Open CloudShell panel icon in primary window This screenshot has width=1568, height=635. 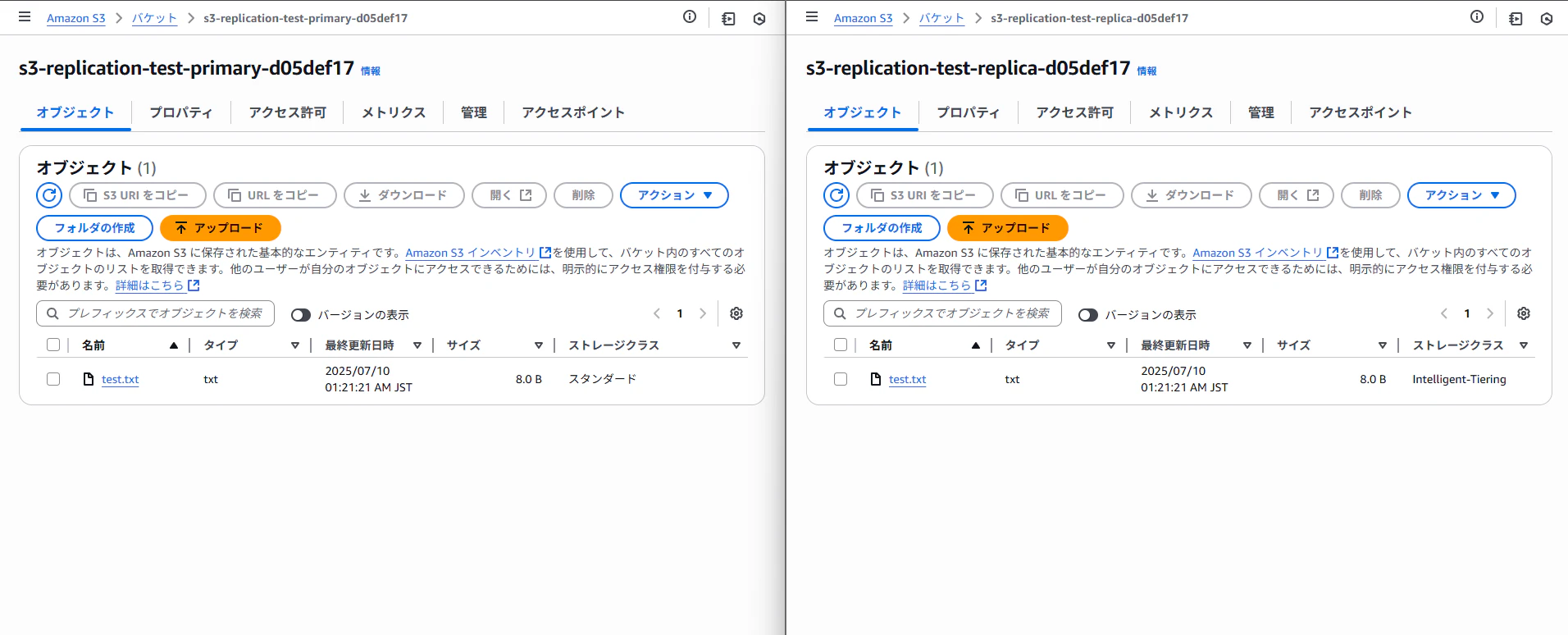[728, 18]
